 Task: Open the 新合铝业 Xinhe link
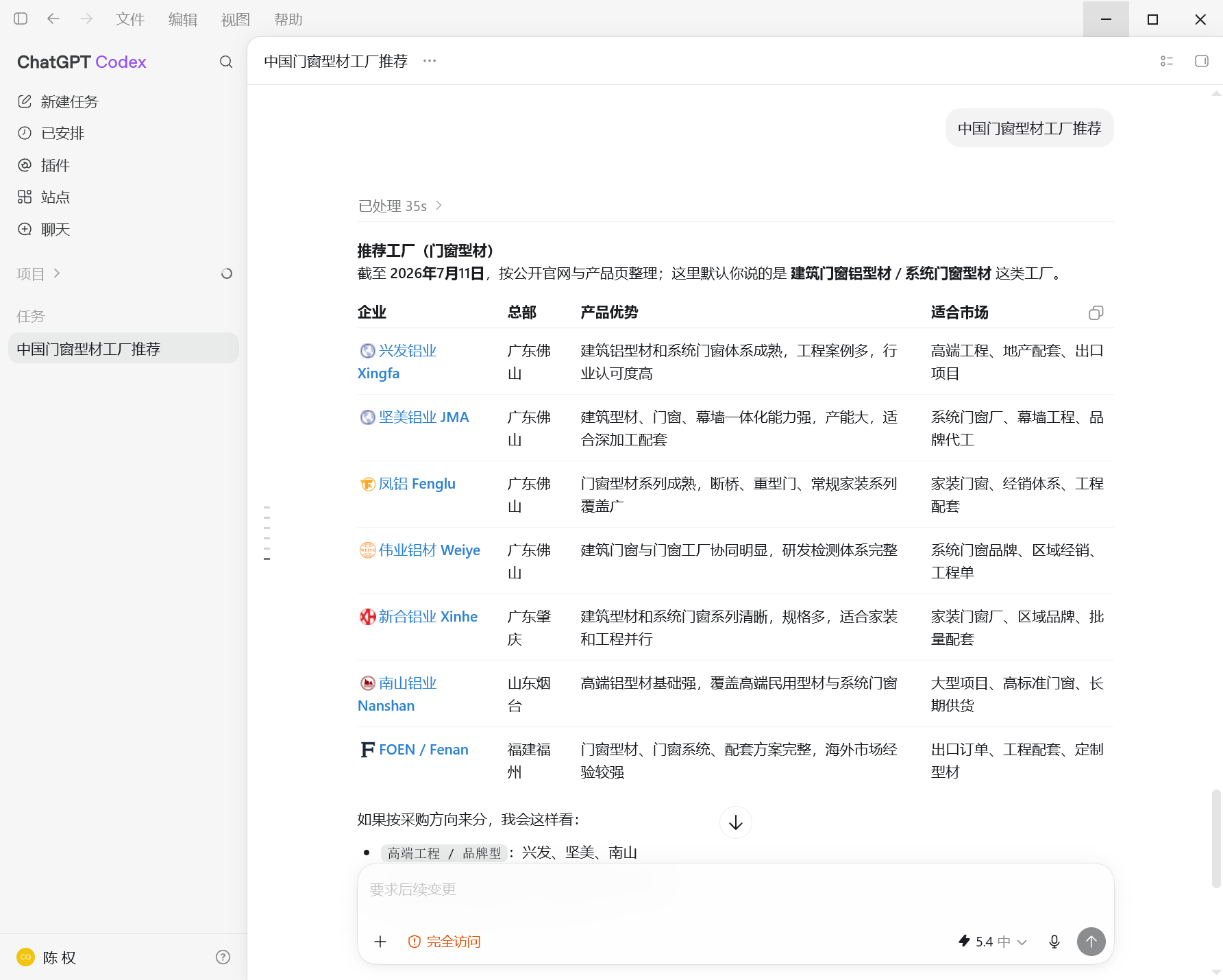[x=419, y=616]
